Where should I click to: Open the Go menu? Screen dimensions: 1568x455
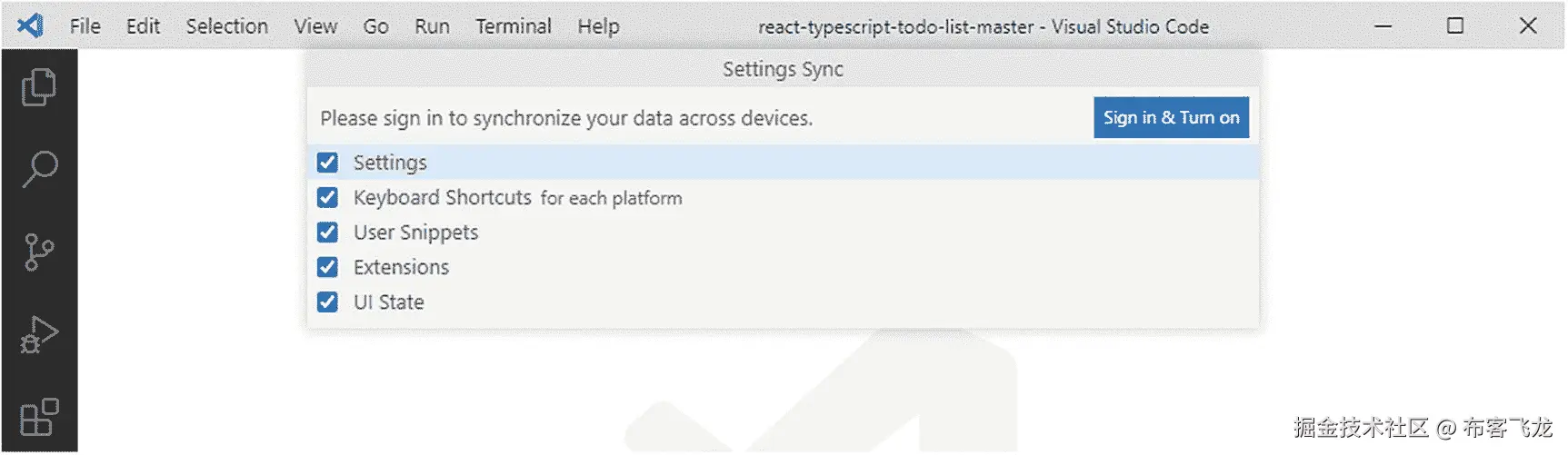point(375,26)
